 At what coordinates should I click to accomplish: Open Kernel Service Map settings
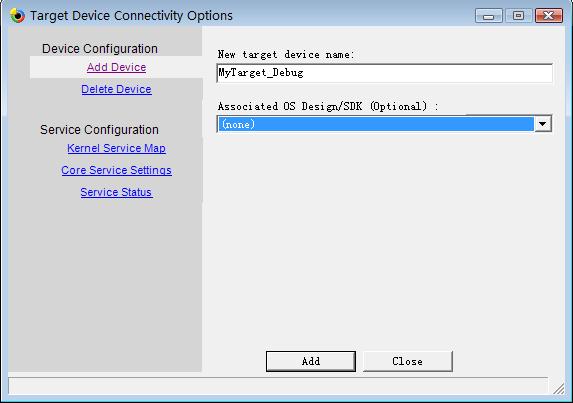116,148
